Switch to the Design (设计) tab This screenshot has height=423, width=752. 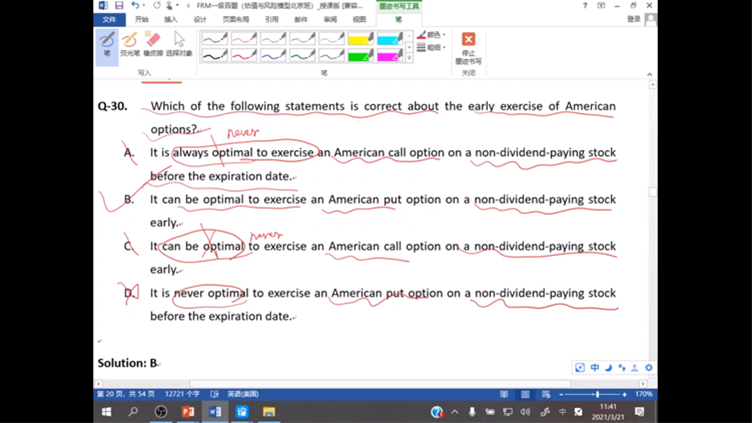tap(200, 19)
